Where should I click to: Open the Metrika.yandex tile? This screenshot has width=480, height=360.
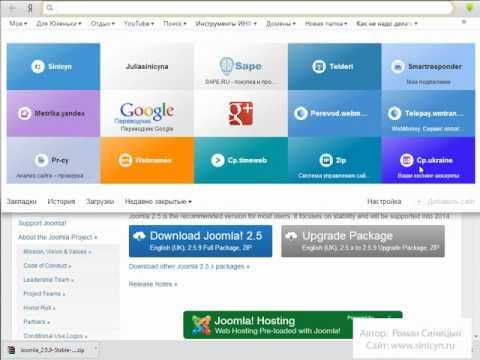(53, 113)
